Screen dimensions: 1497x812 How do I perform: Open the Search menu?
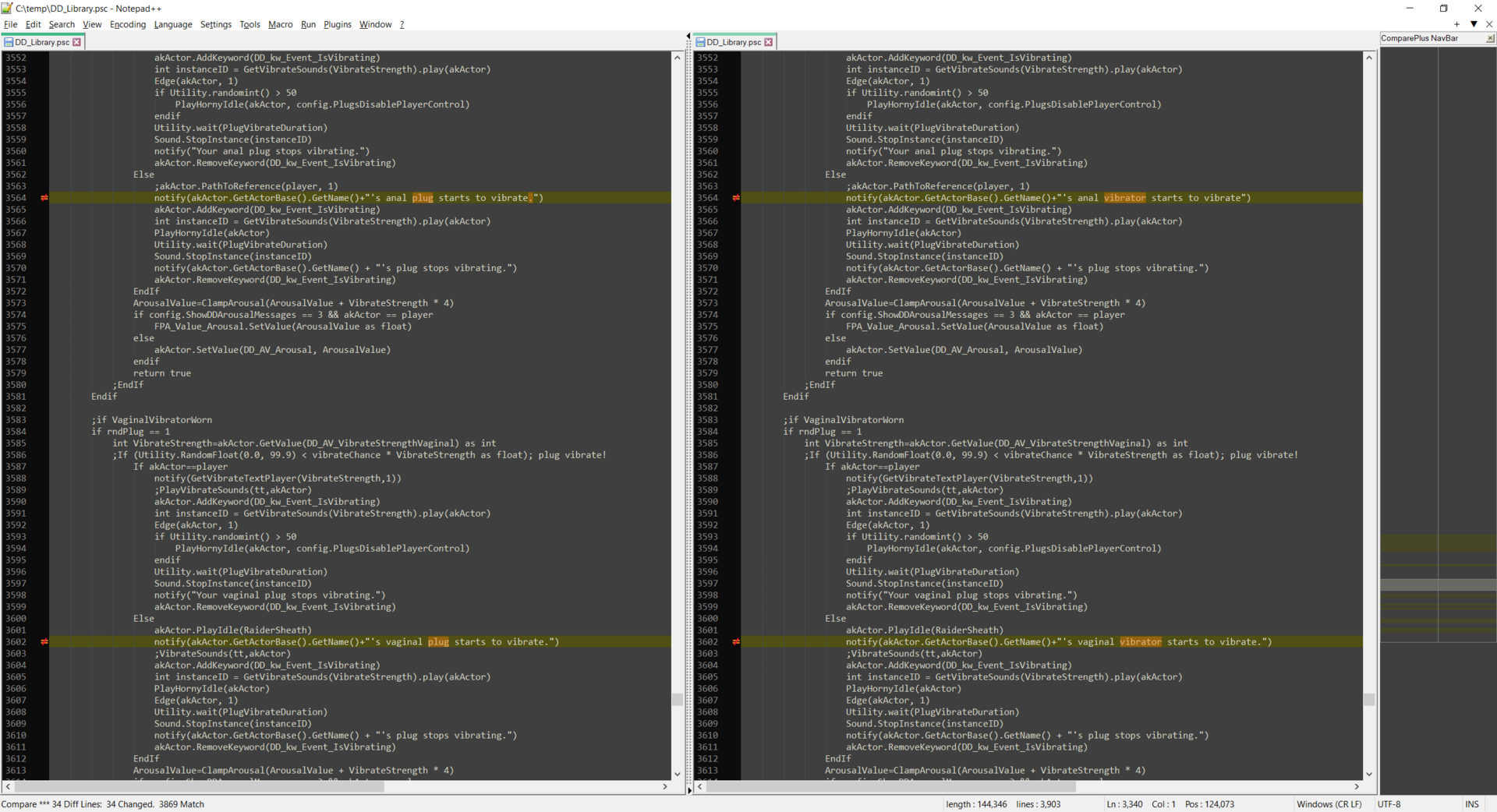[x=62, y=24]
